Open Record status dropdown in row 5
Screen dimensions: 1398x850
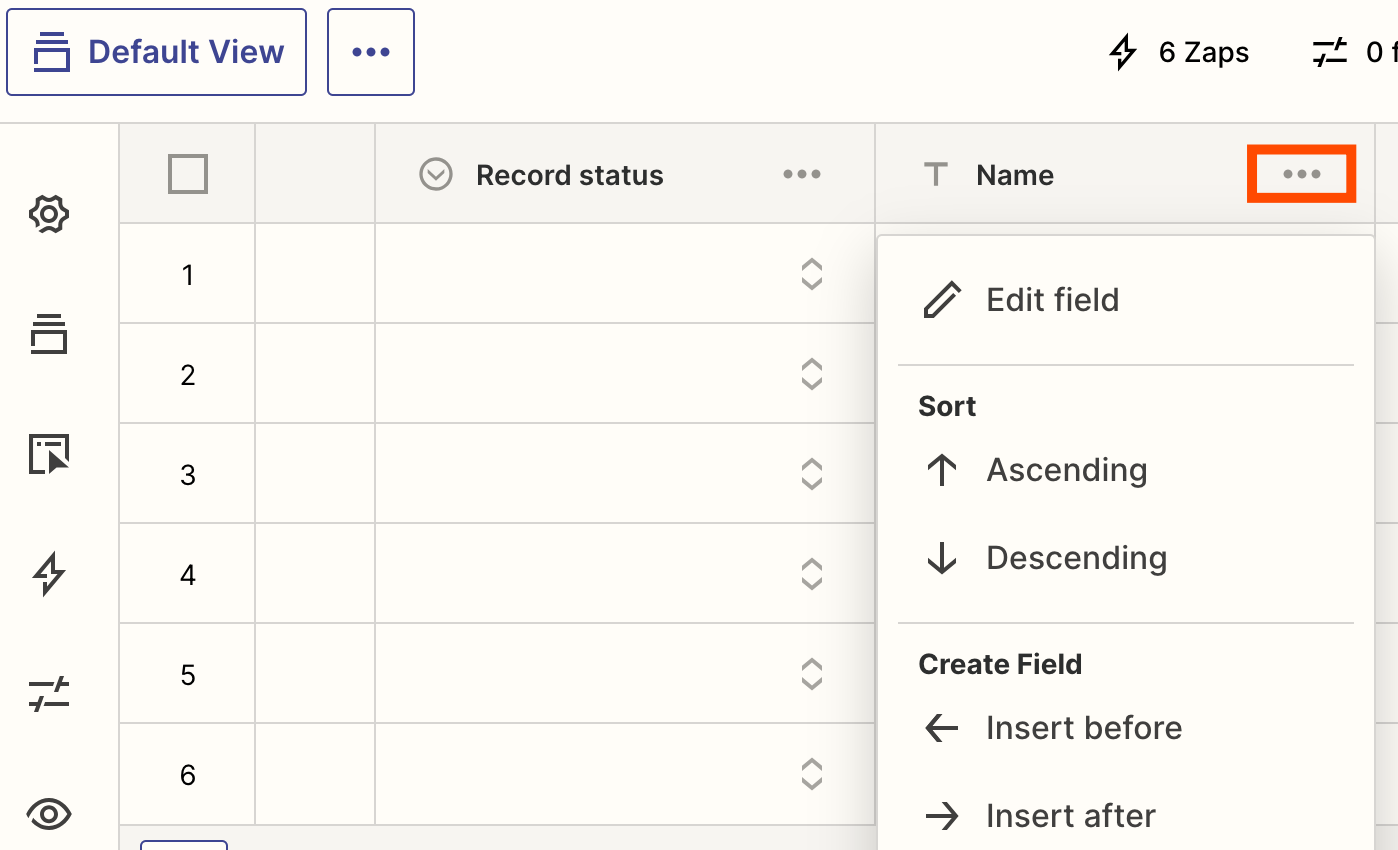pos(812,674)
